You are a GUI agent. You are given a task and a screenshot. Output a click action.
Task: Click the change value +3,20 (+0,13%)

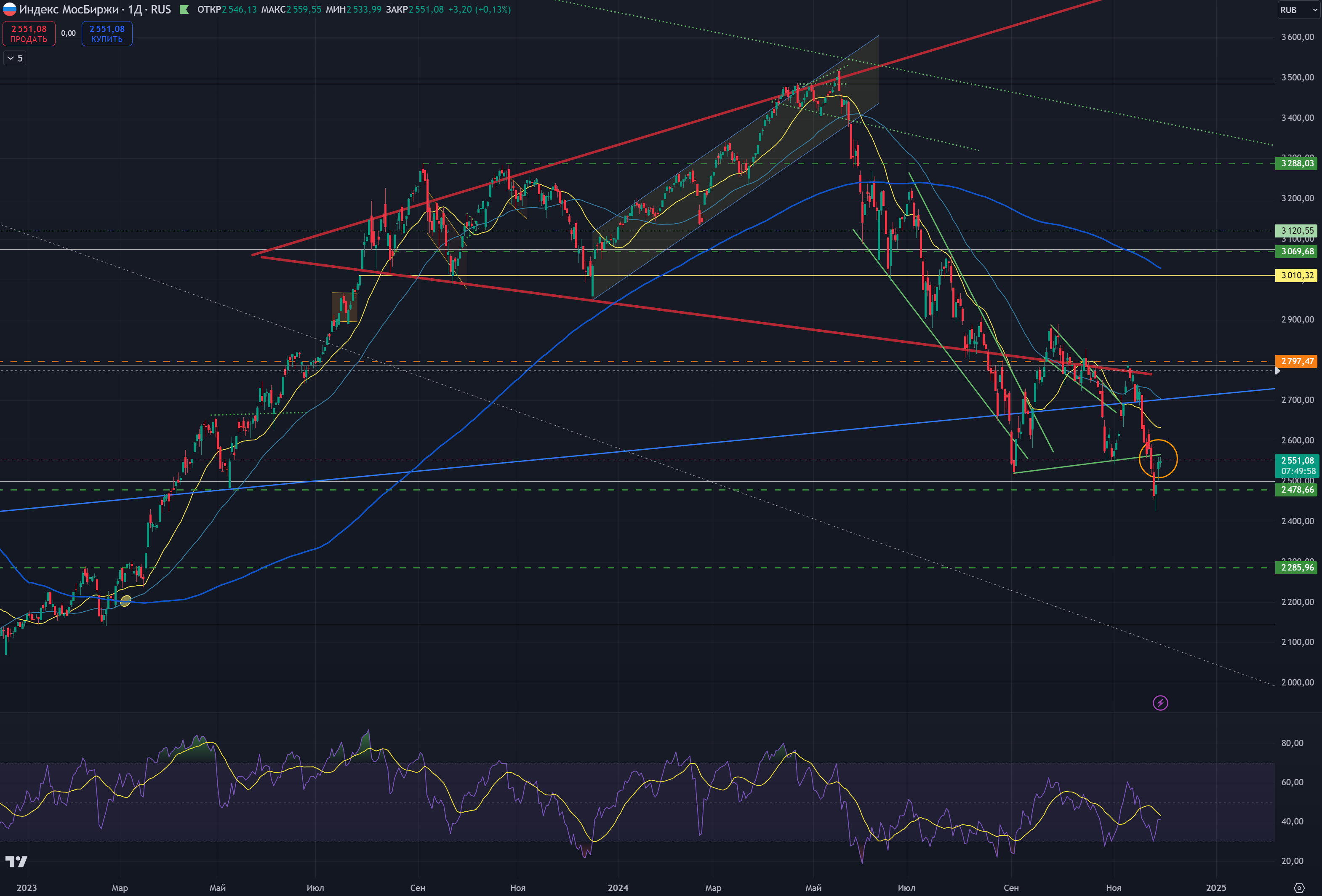tap(480, 10)
